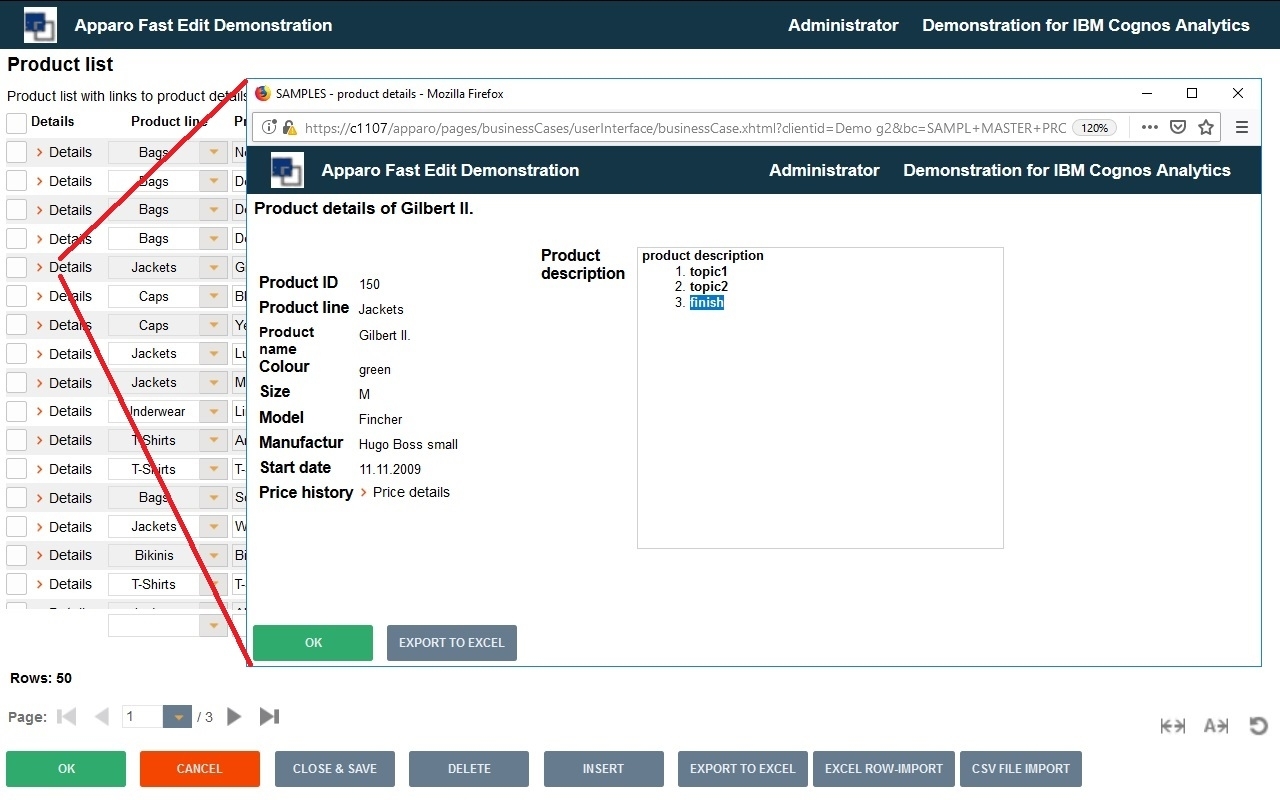
Task: Click the colour value 'green'
Action: click(x=375, y=370)
